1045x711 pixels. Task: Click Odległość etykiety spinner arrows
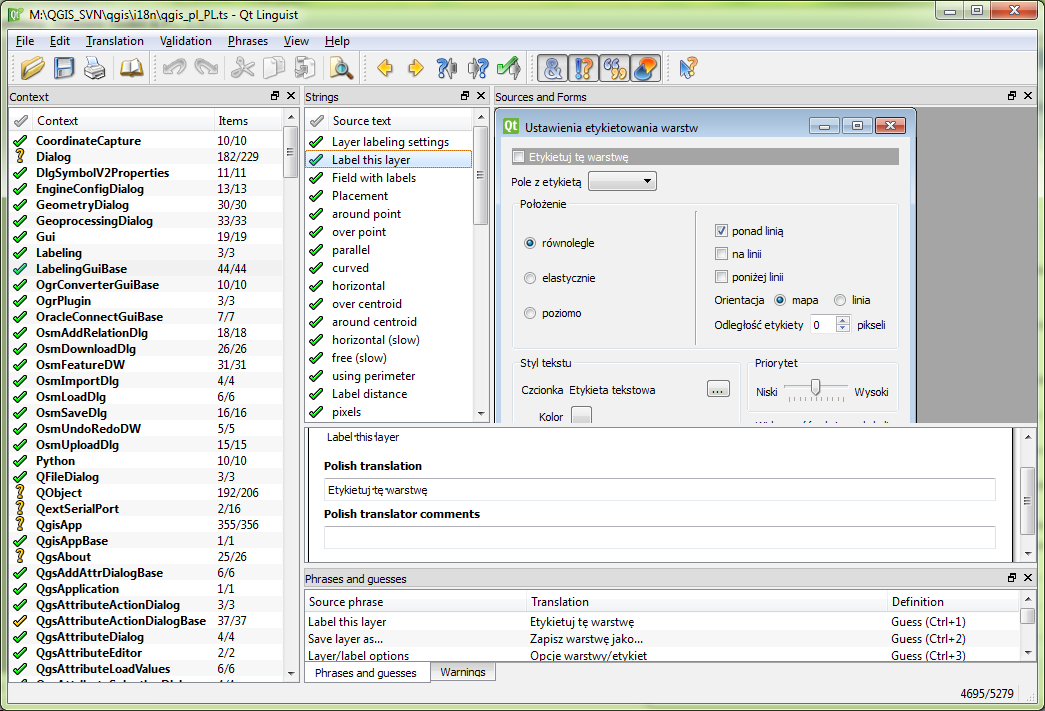(x=843, y=325)
